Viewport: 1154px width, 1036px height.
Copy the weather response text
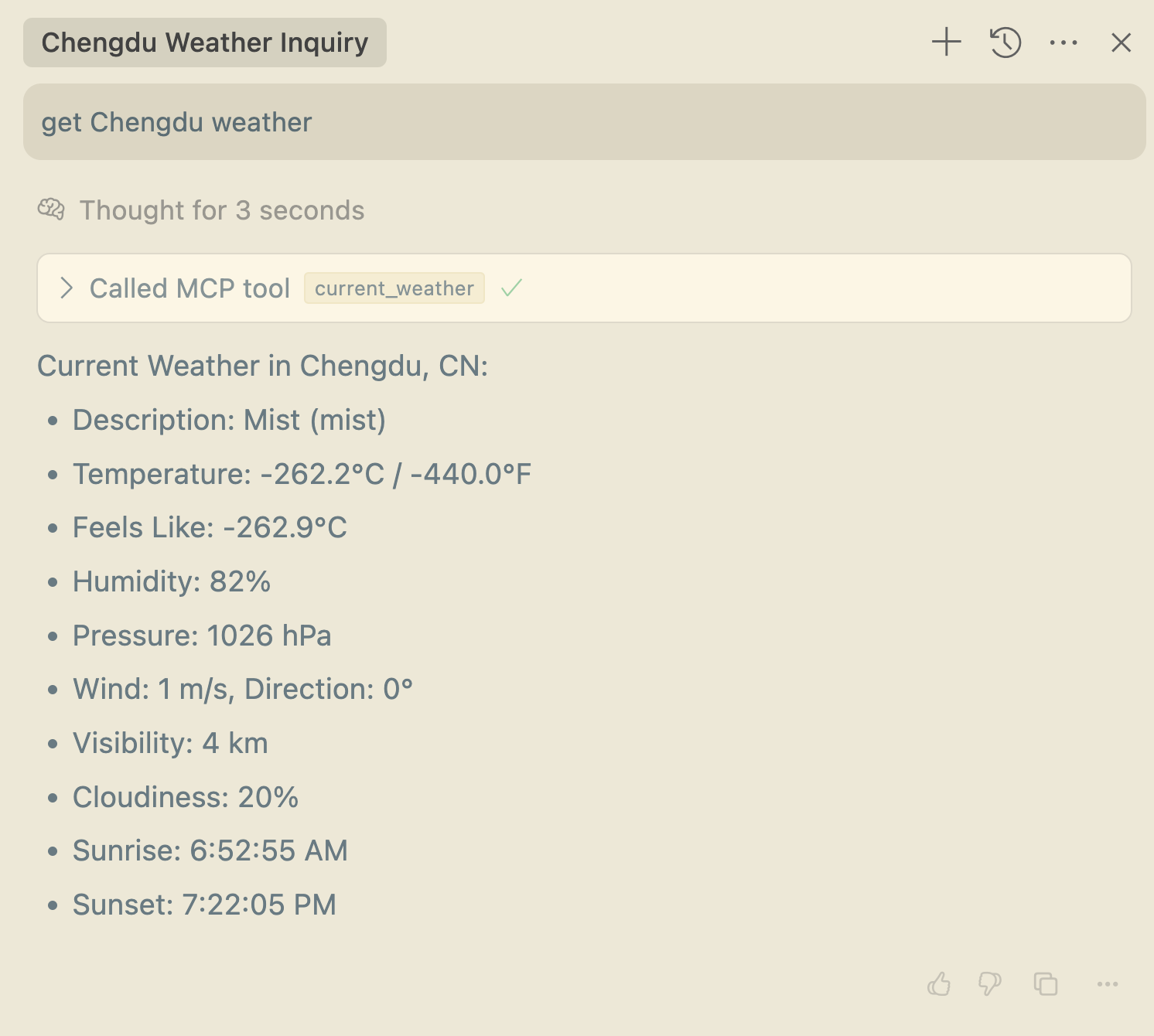1046,983
